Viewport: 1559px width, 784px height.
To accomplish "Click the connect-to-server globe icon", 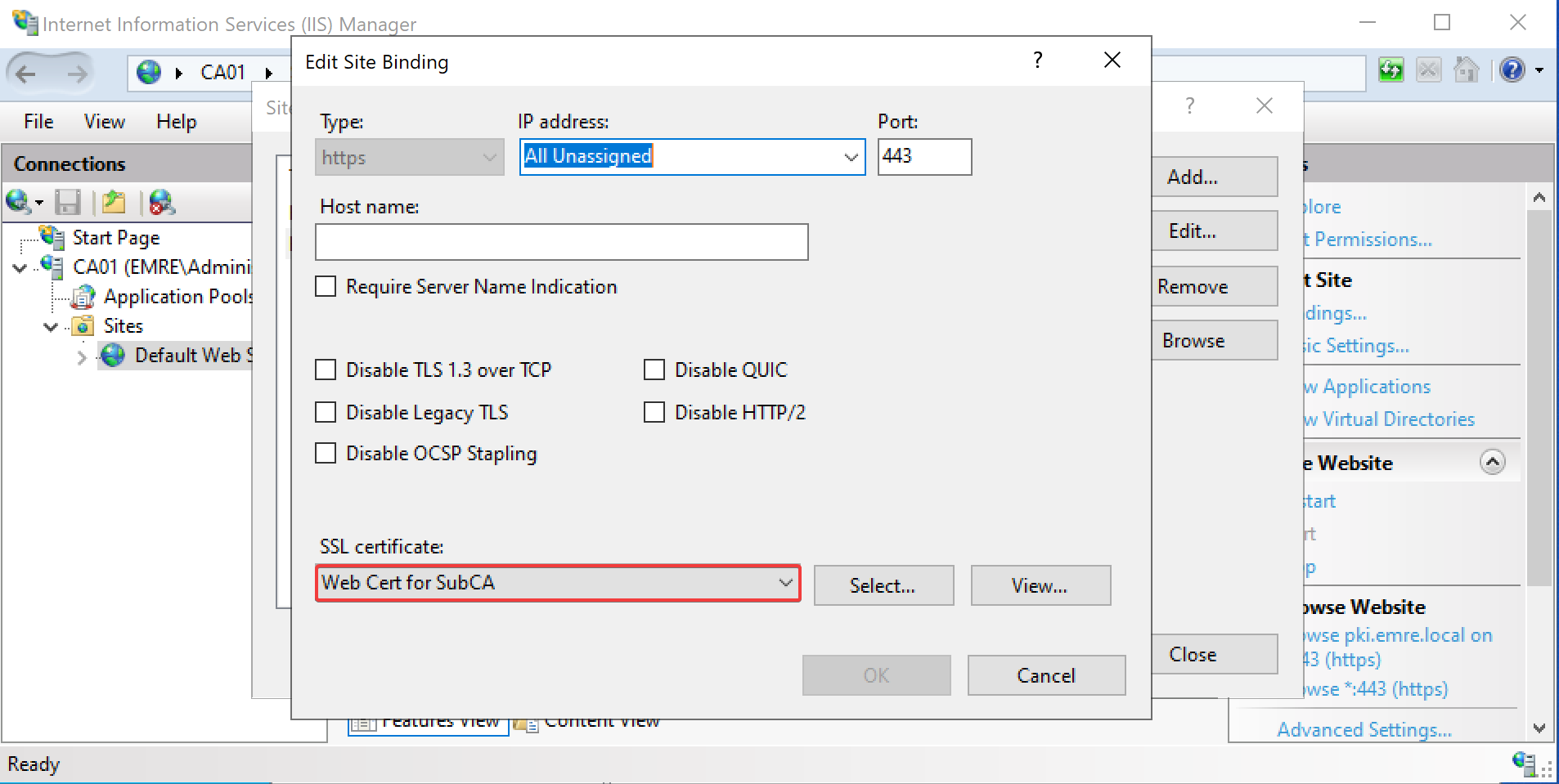I will (x=18, y=201).
